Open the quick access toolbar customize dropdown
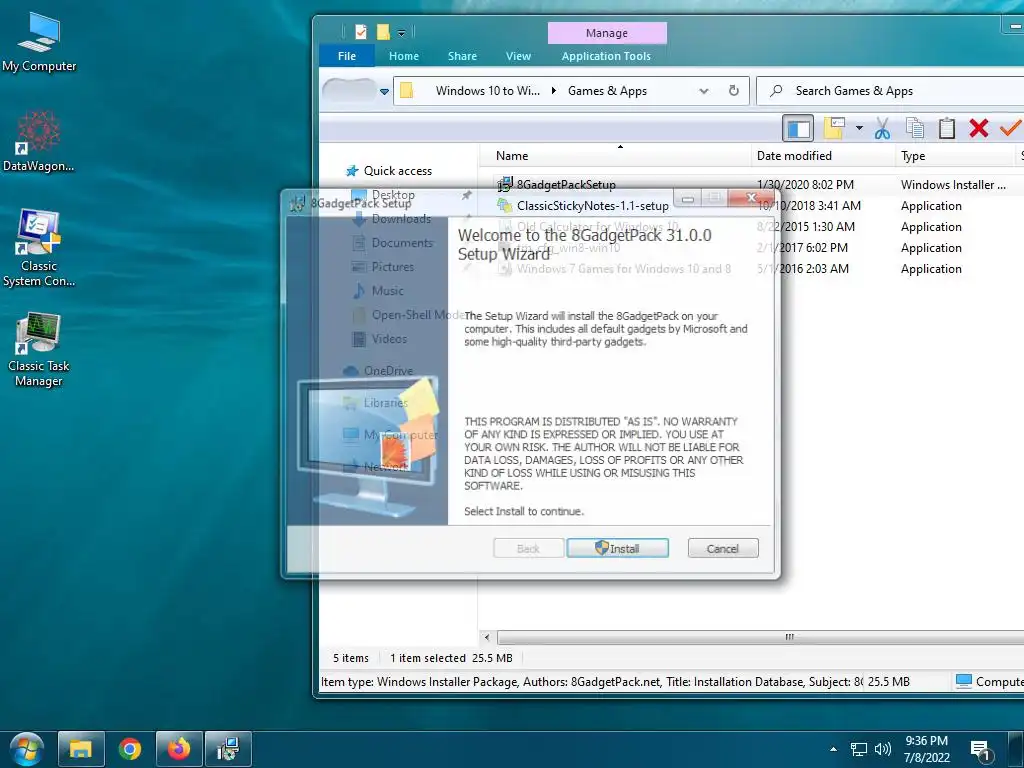This screenshot has height=768, width=1024. [x=402, y=33]
